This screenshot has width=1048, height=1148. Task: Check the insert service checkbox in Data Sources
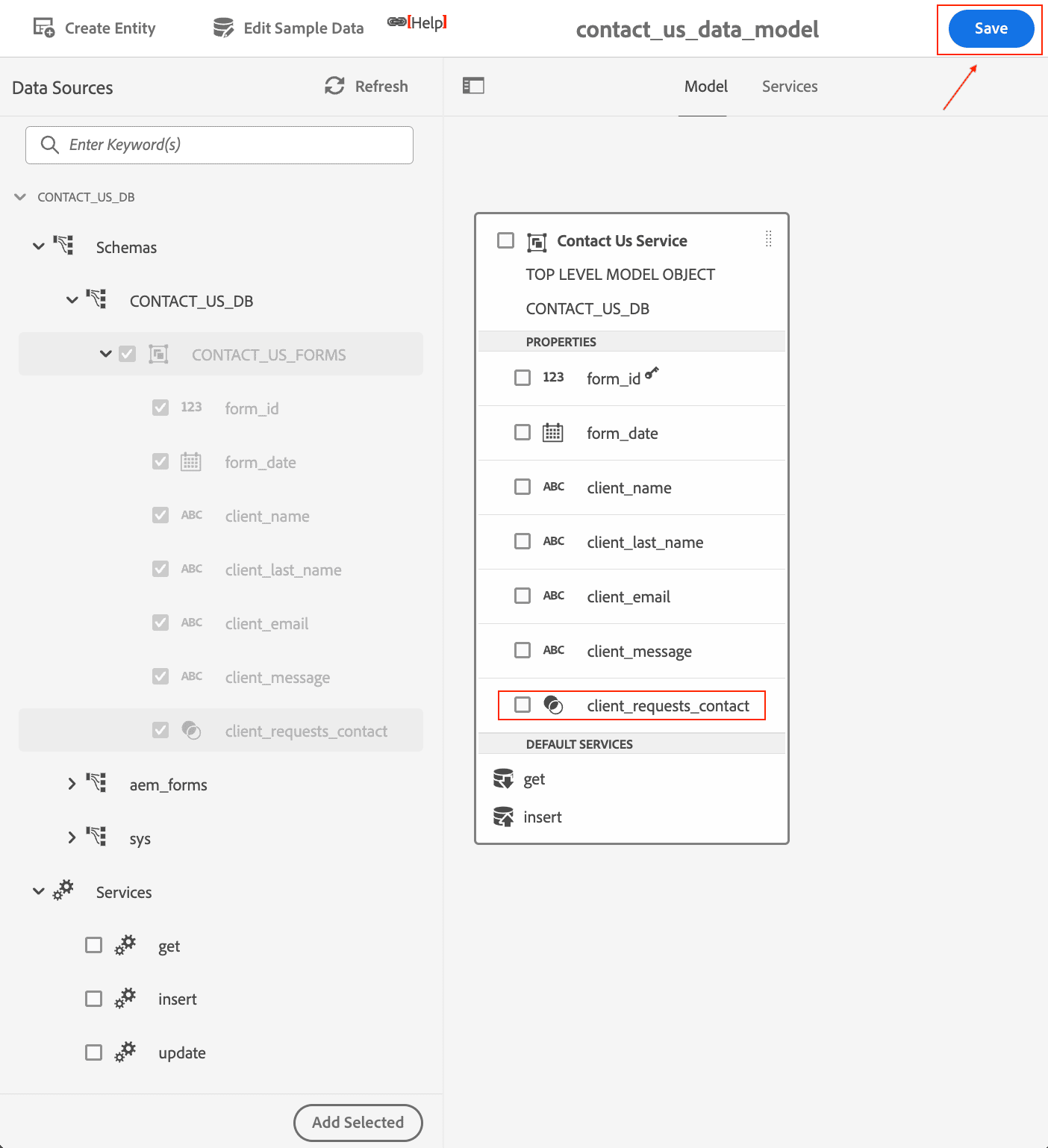pos(94,999)
